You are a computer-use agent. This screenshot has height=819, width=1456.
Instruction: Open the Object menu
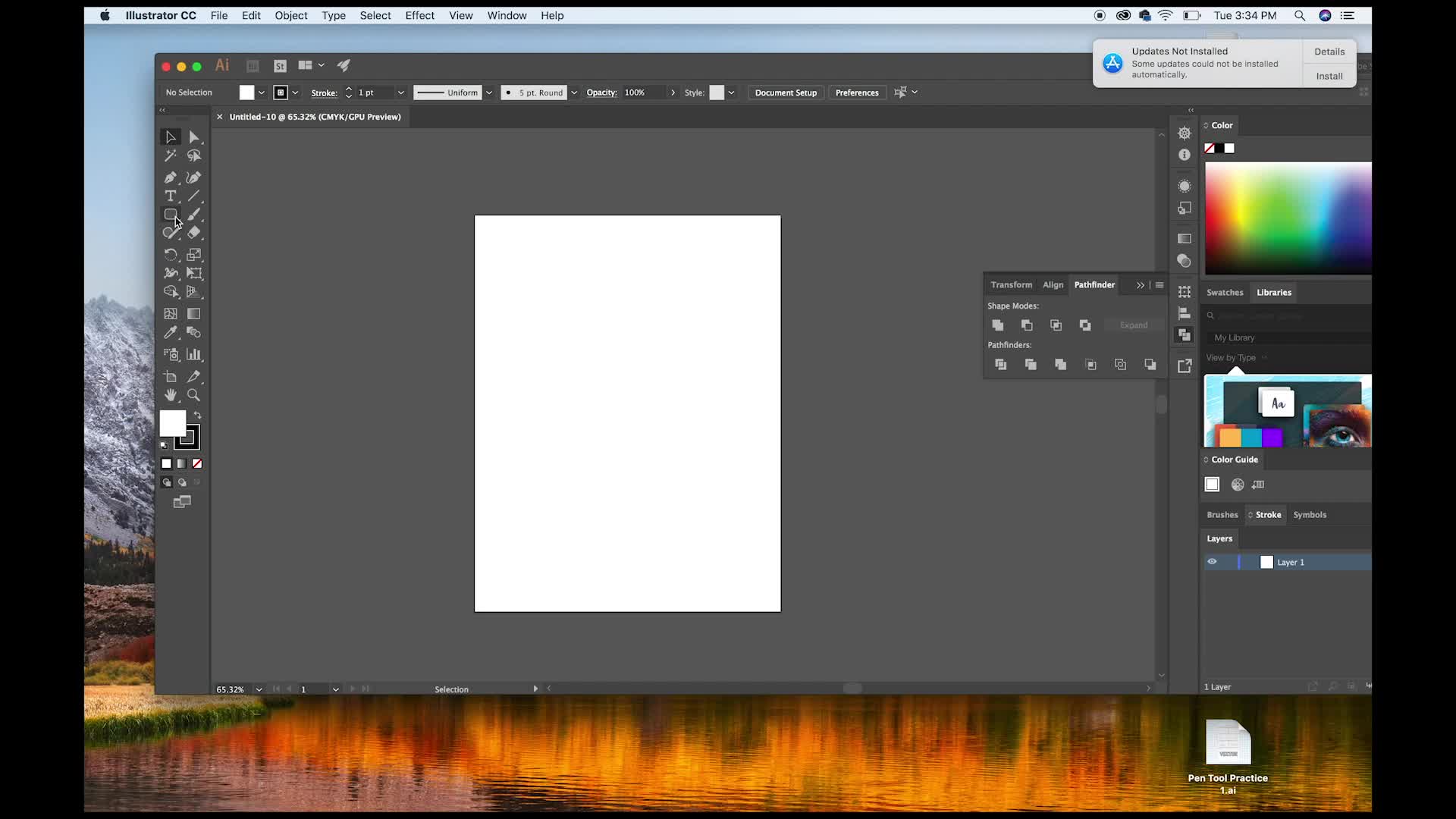click(291, 15)
